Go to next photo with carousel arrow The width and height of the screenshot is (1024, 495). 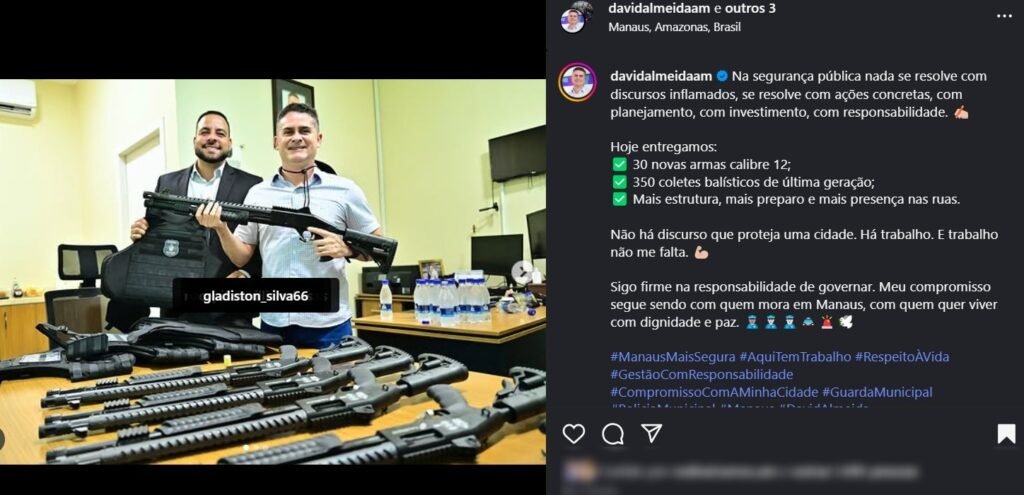[x=522, y=272]
